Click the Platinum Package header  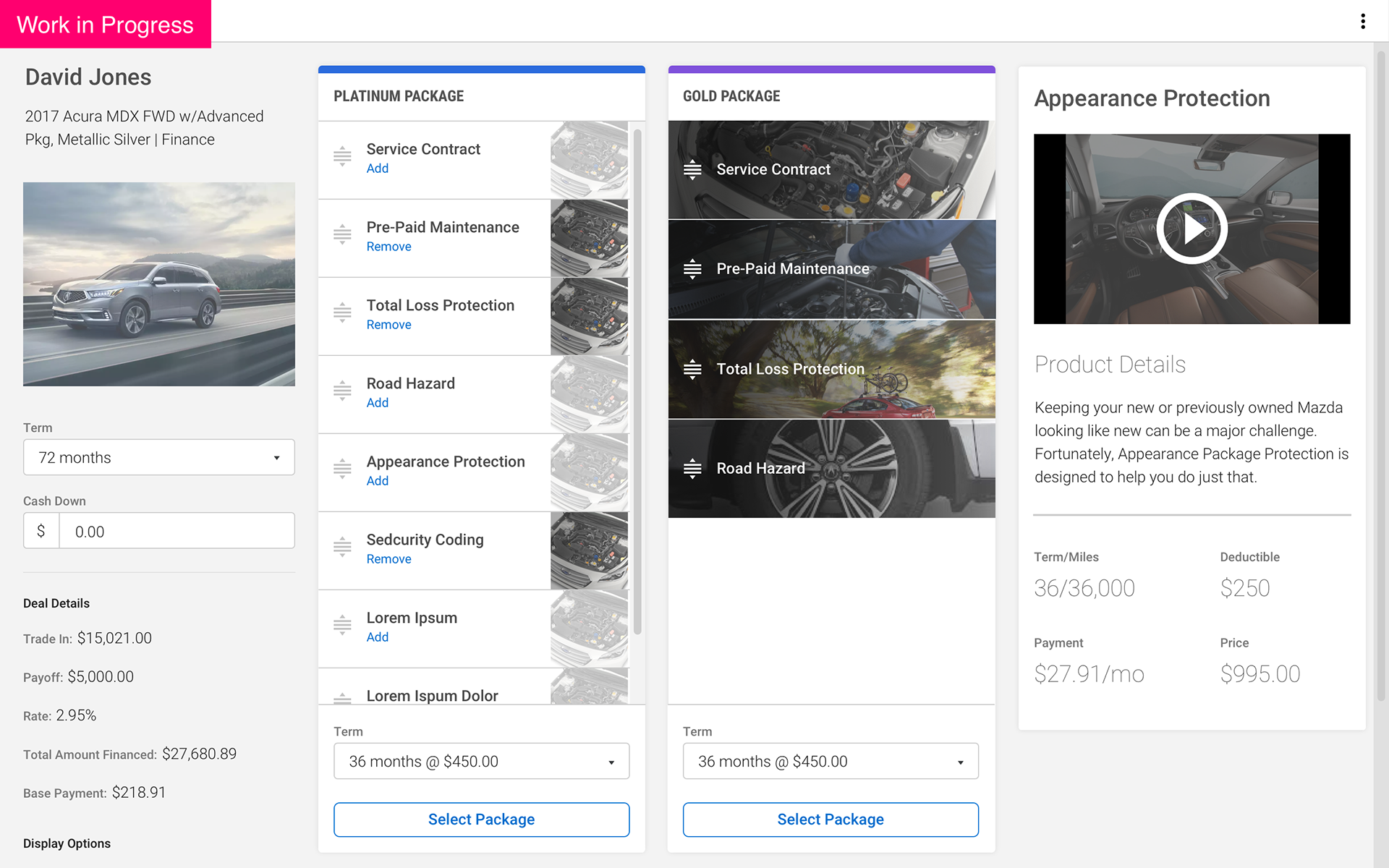click(x=399, y=96)
